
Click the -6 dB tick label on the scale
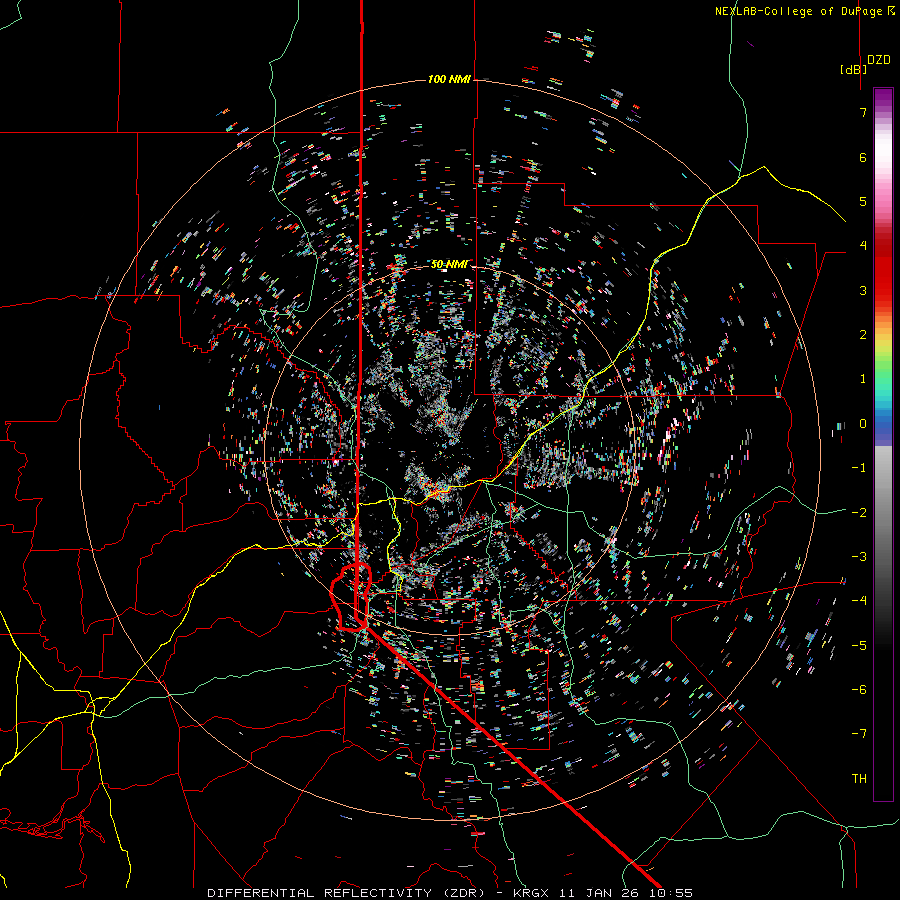pos(859,690)
